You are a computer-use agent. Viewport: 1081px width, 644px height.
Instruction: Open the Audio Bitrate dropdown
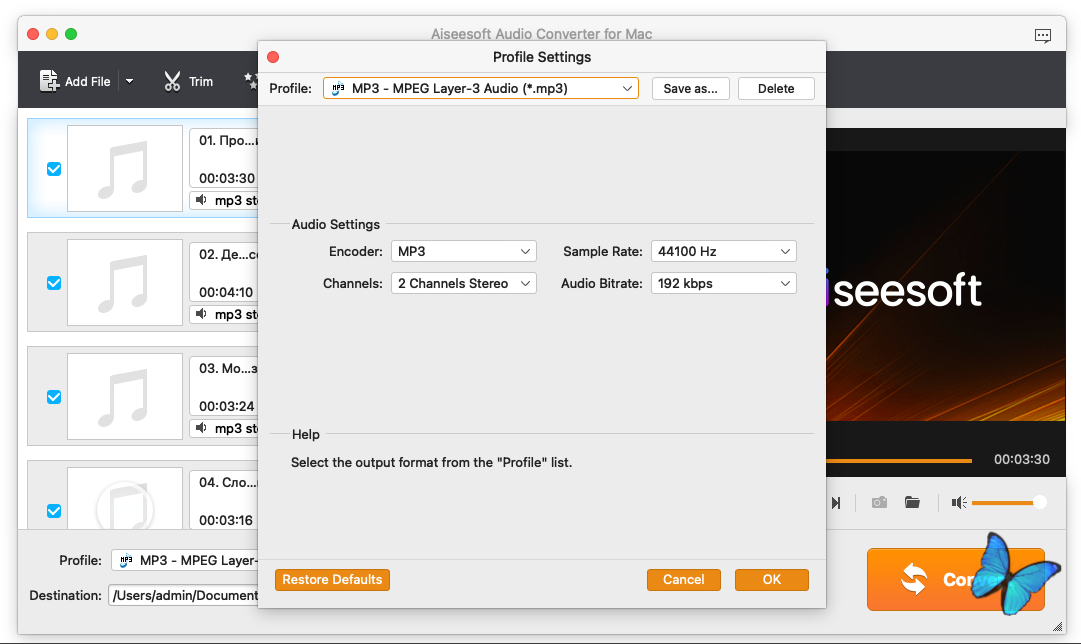(x=724, y=283)
